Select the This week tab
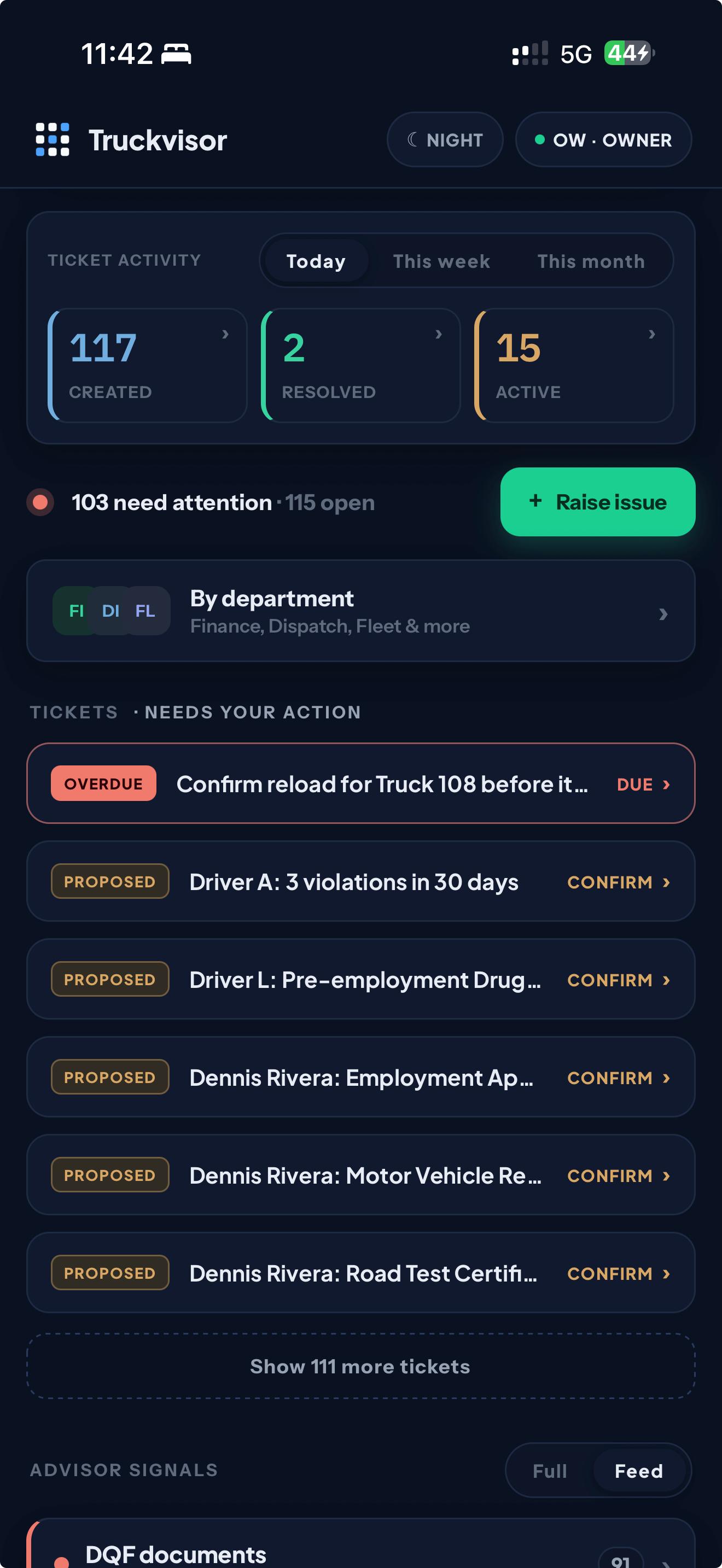 tap(441, 261)
